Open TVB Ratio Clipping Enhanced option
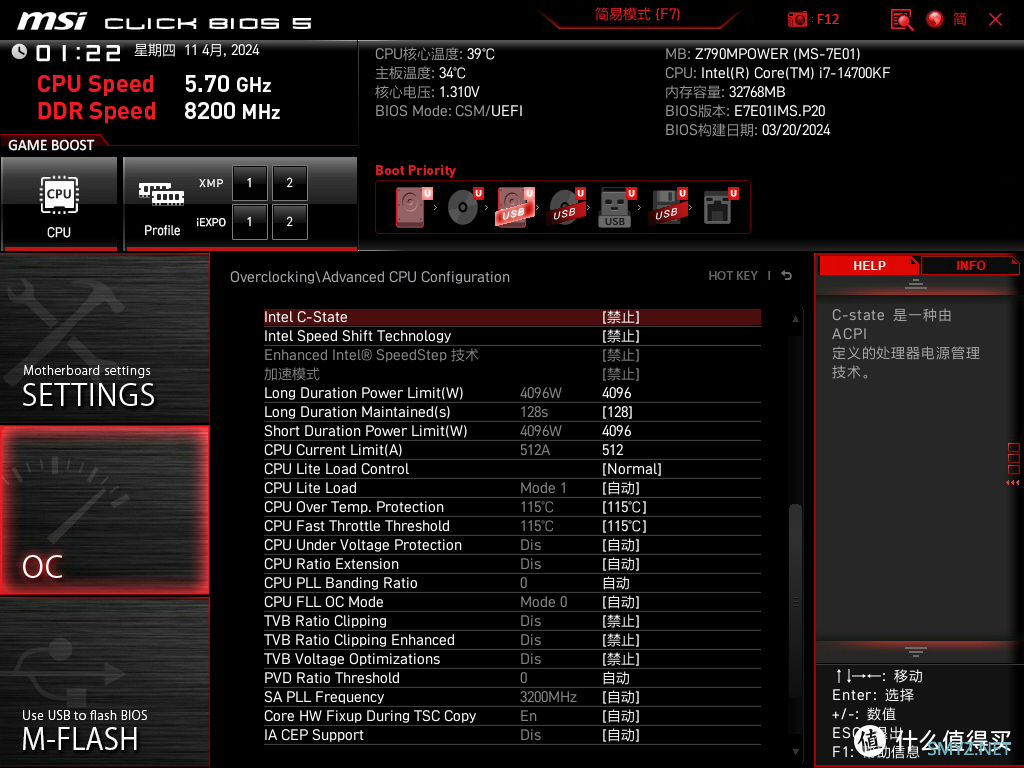This screenshot has height=768, width=1024. pyautogui.click(x=512, y=640)
